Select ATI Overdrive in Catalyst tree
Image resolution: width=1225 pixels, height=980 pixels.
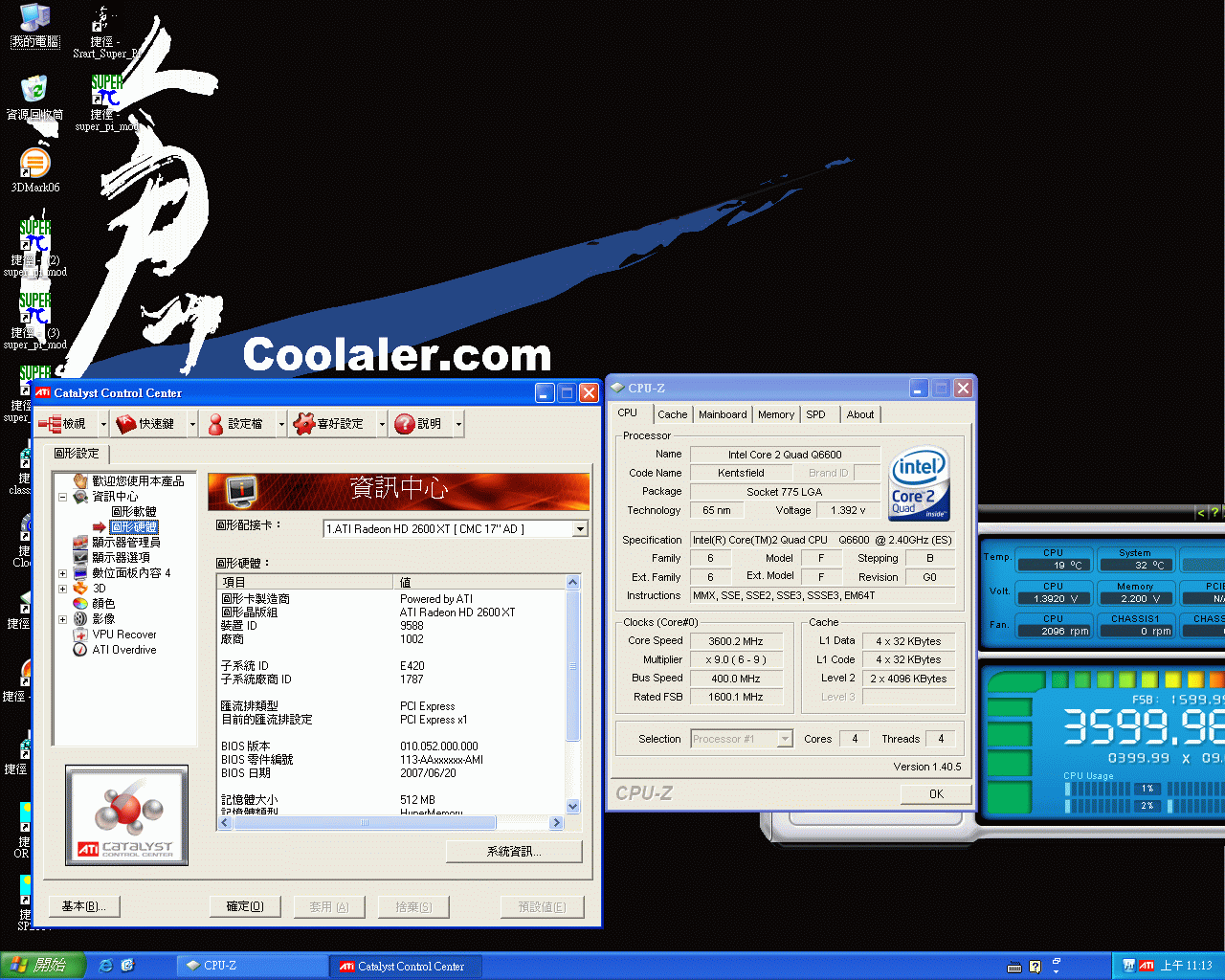coord(124,650)
